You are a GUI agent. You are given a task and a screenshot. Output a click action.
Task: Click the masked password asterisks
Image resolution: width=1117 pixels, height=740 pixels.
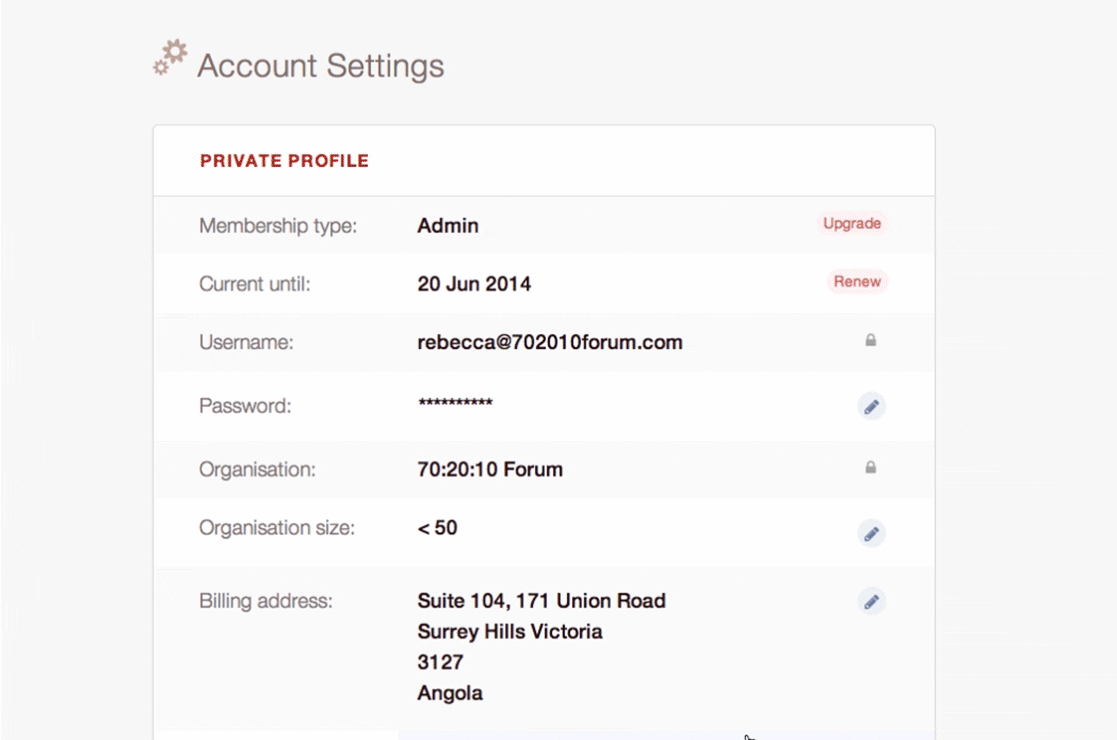(x=455, y=404)
